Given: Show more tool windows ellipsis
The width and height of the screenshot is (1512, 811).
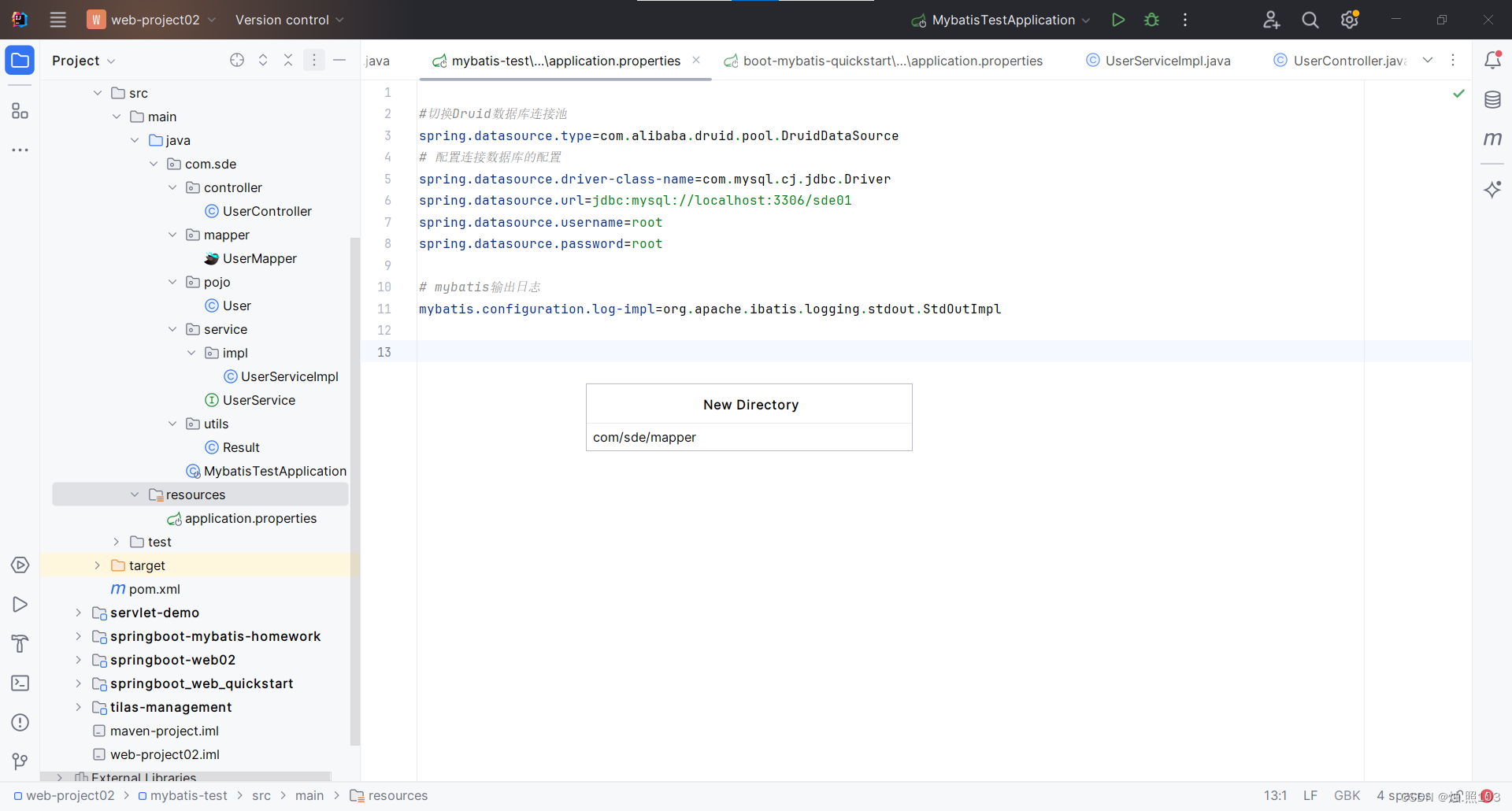Looking at the screenshot, I should pyautogui.click(x=20, y=150).
